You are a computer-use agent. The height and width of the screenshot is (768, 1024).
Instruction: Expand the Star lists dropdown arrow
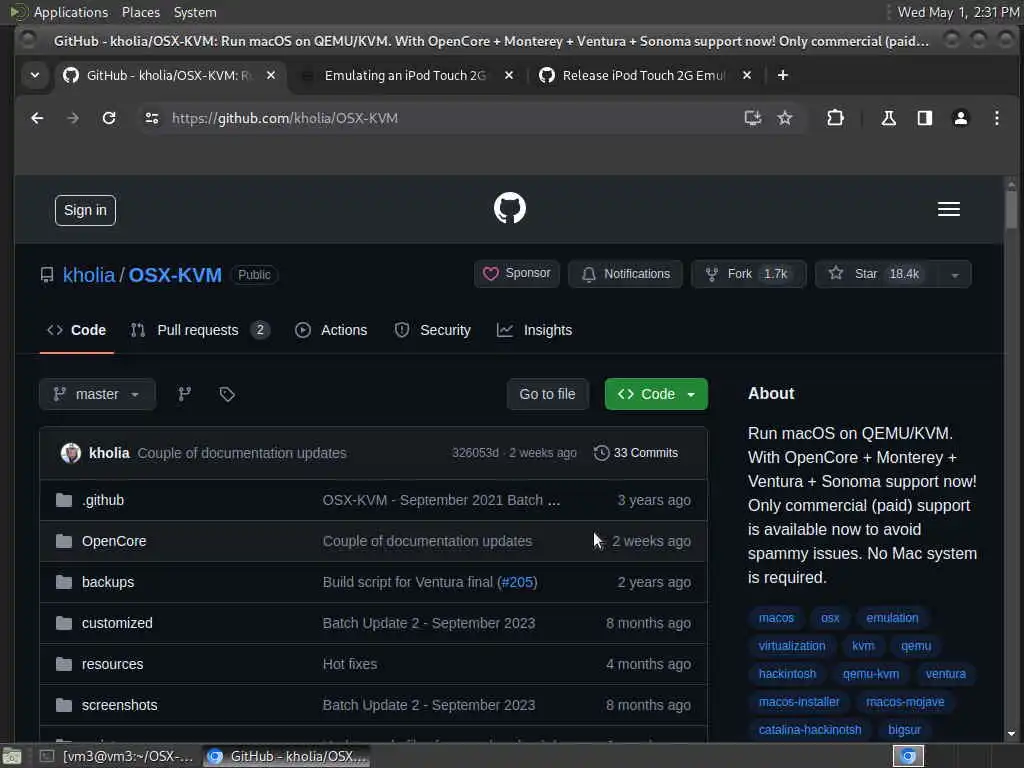tap(955, 274)
